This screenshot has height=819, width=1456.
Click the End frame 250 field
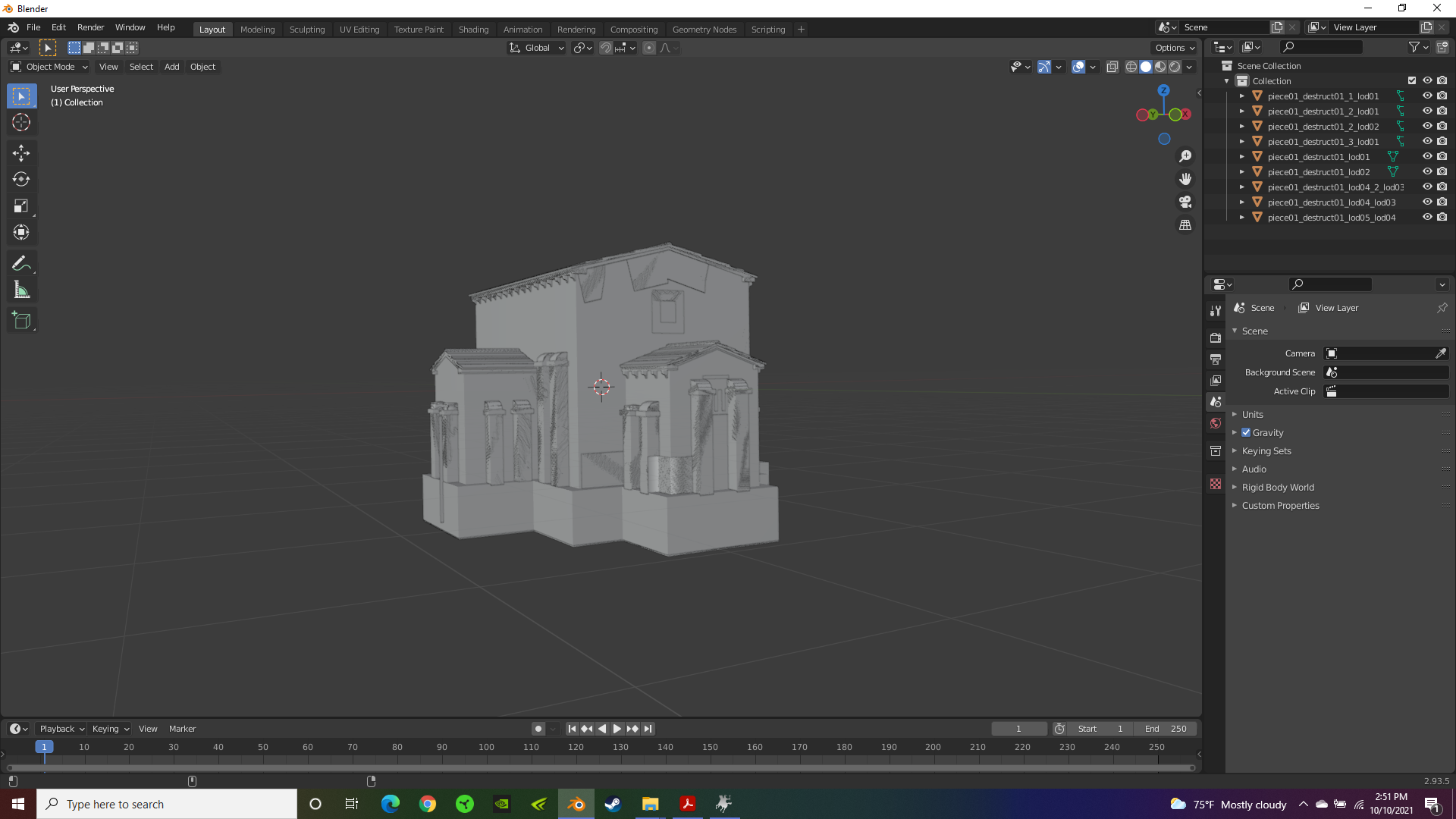1166,729
